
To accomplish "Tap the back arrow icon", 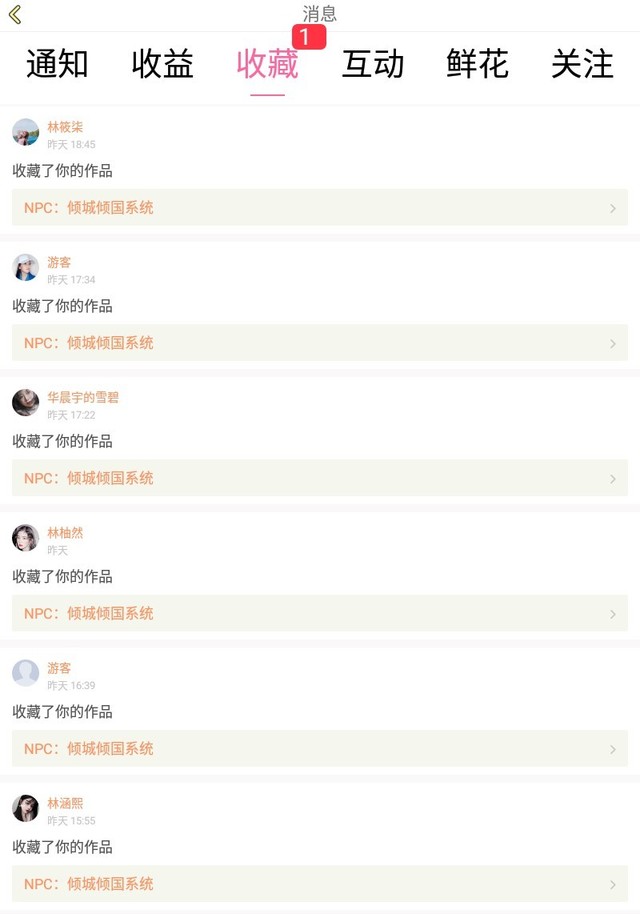I will point(15,15).
